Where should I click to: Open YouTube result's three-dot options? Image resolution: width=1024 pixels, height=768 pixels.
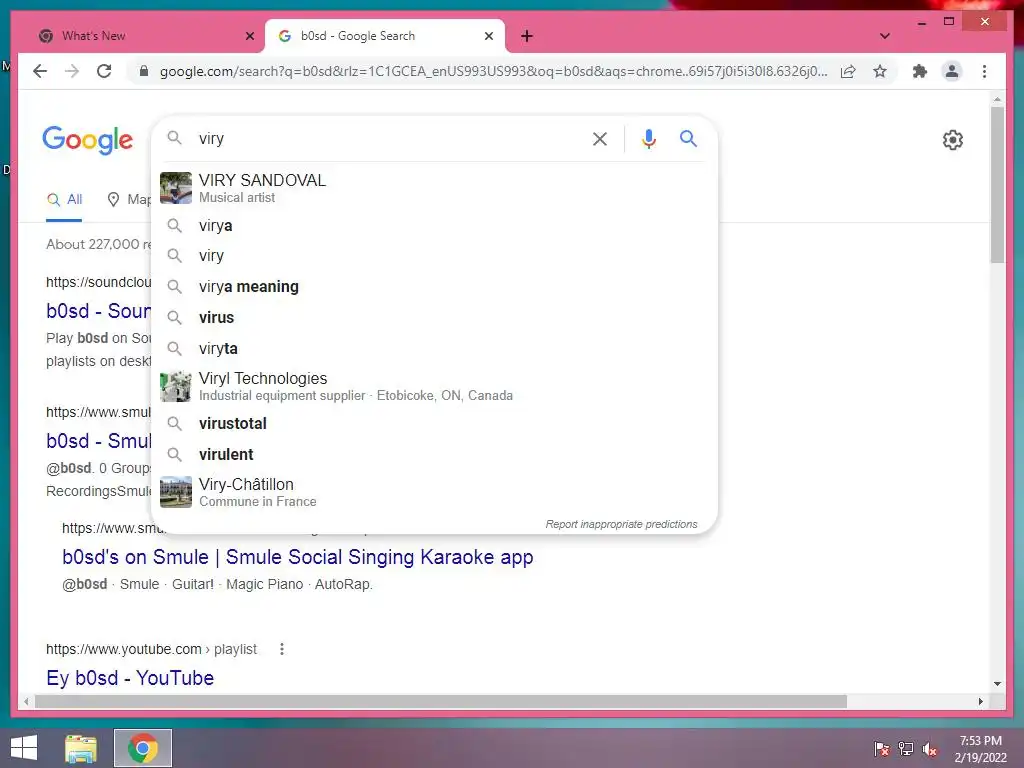point(281,649)
